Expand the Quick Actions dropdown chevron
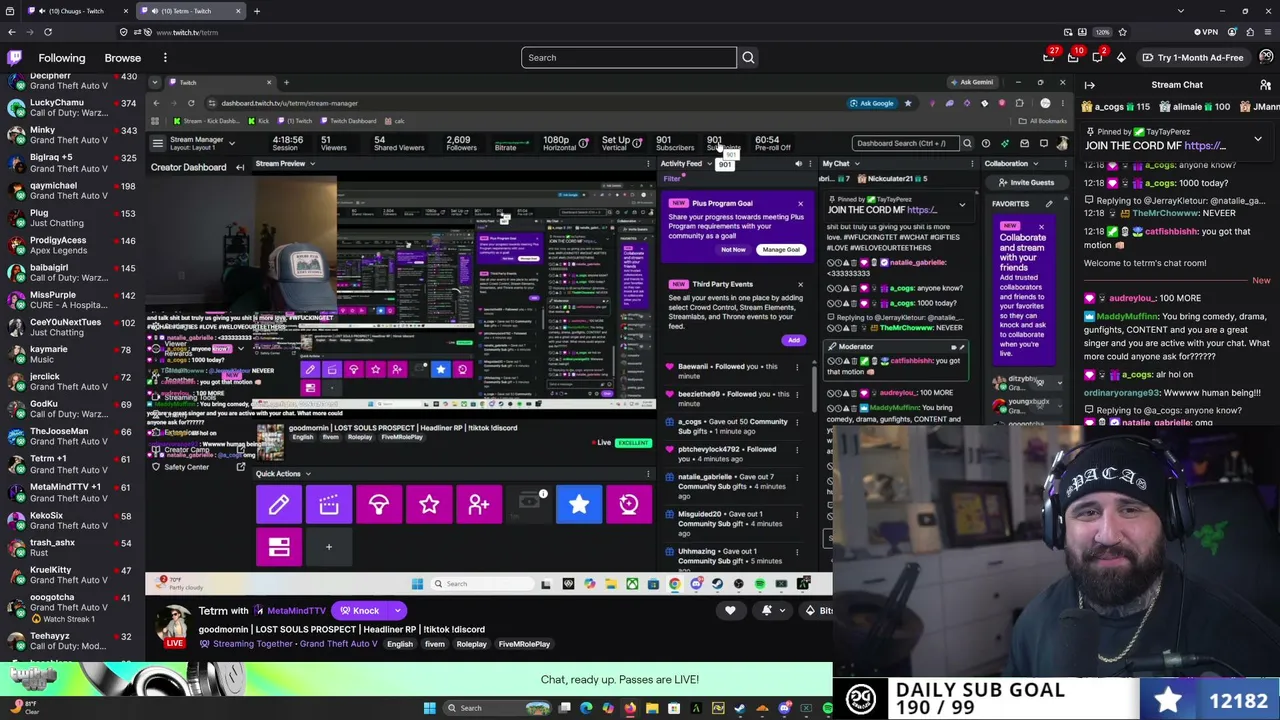Image resolution: width=1280 pixels, height=720 pixels. pyautogui.click(x=308, y=474)
